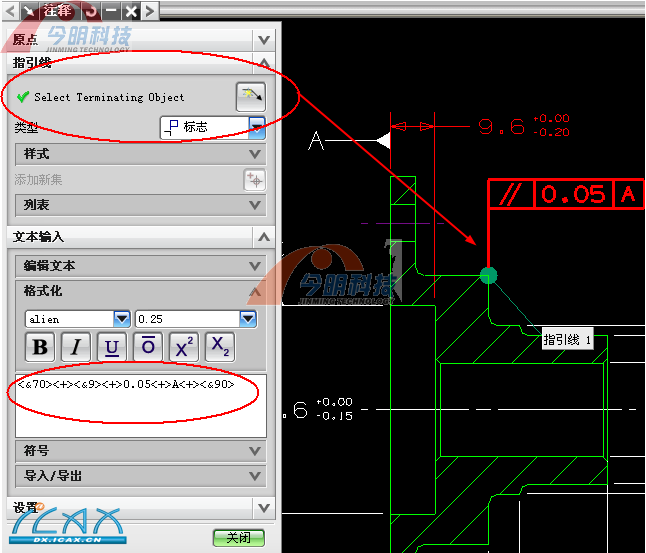Toggle italic text formatting
Image resolution: width=646 pixels, height=553 pixels.
(x=76, y=347)
